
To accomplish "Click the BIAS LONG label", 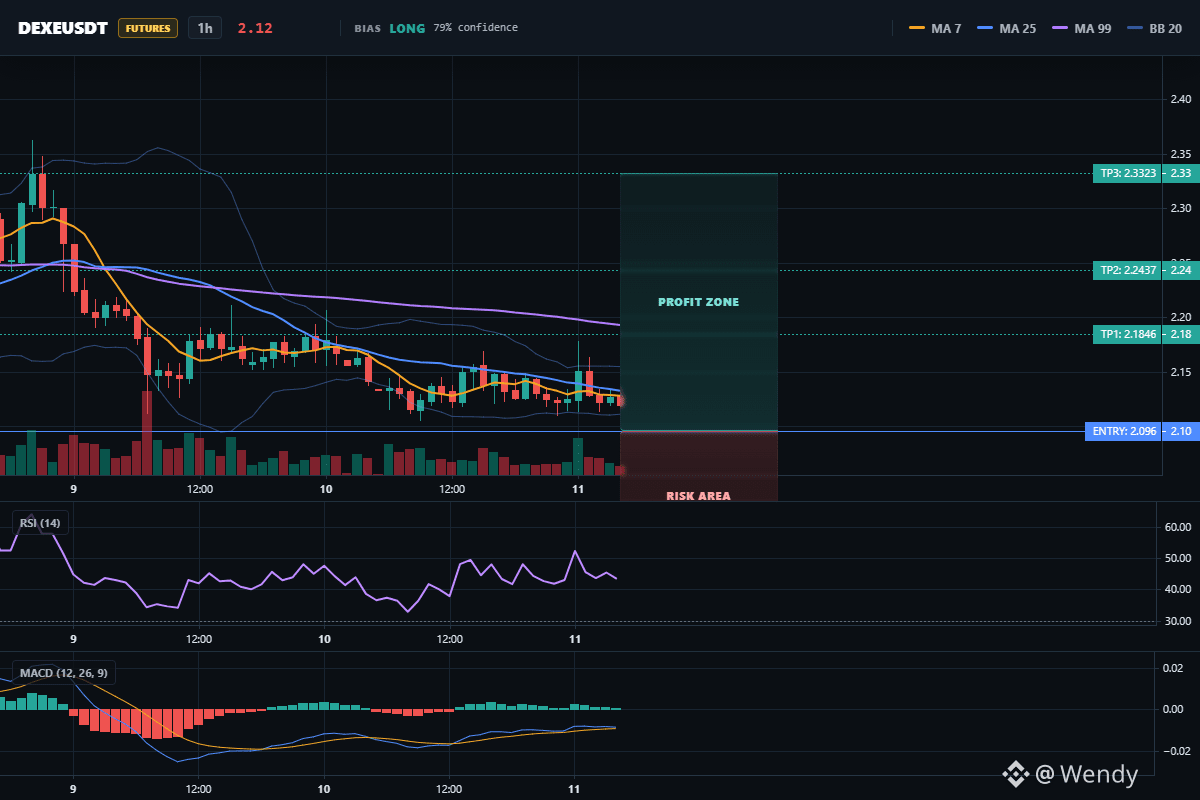I will (390, 28).
